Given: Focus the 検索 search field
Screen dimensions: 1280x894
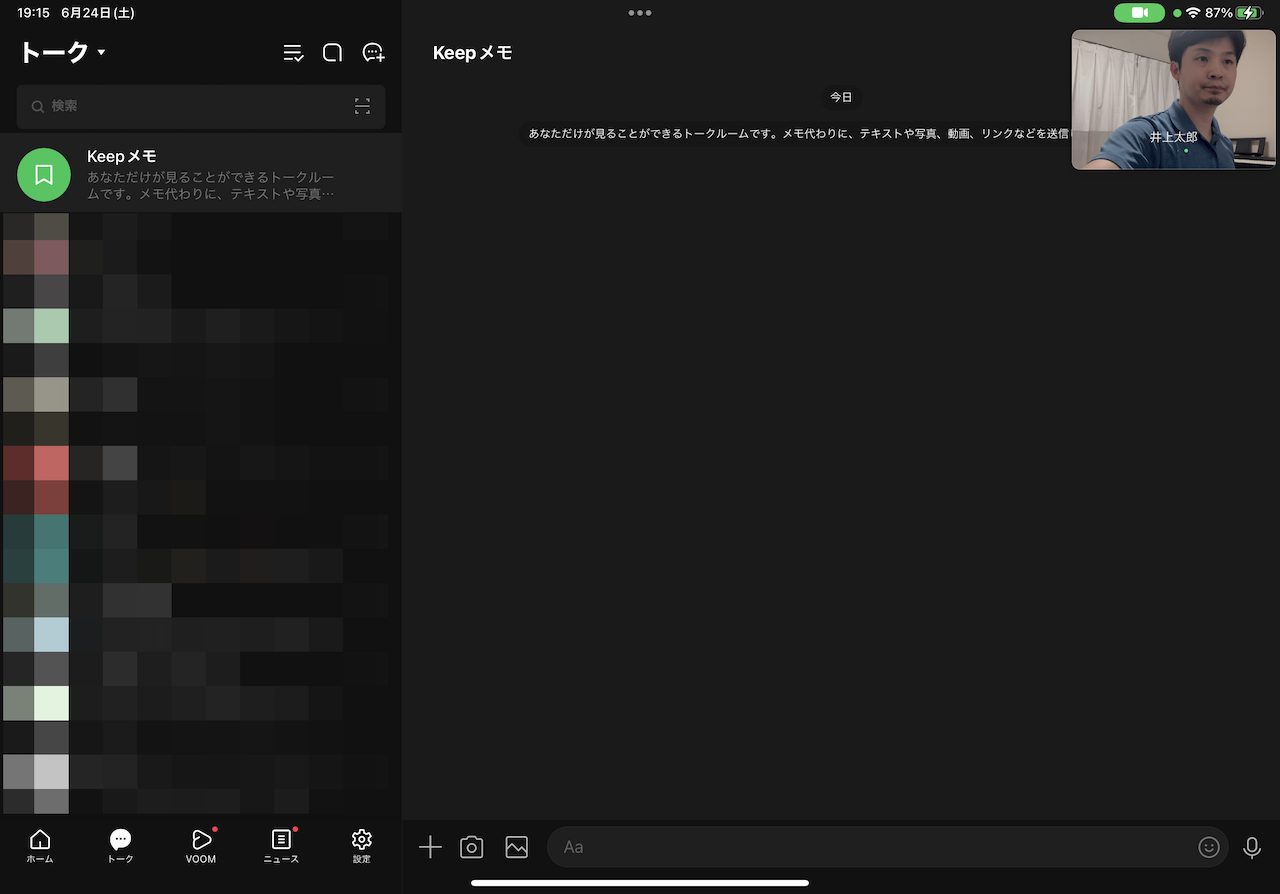Looking at the screenshot, I should tap(201, 106).
